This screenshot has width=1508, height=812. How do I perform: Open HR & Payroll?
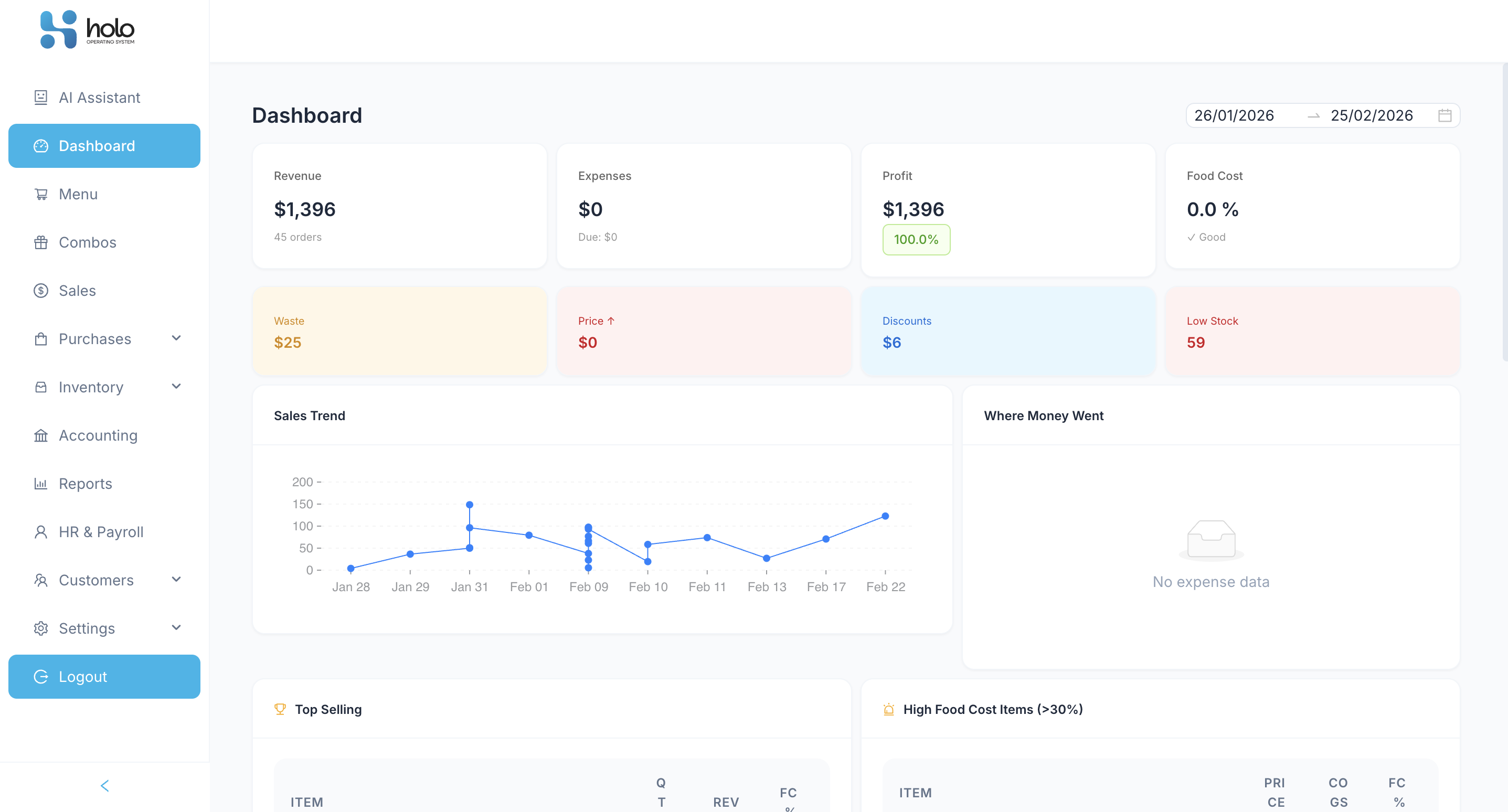point(101,531)
